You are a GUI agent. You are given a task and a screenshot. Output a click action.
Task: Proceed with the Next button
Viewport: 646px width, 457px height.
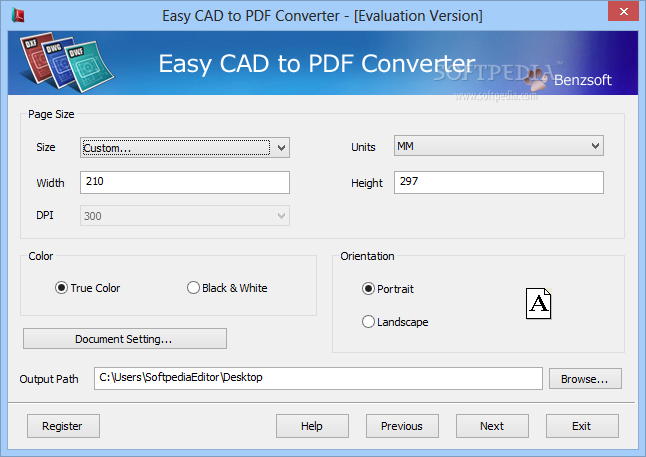492,426
